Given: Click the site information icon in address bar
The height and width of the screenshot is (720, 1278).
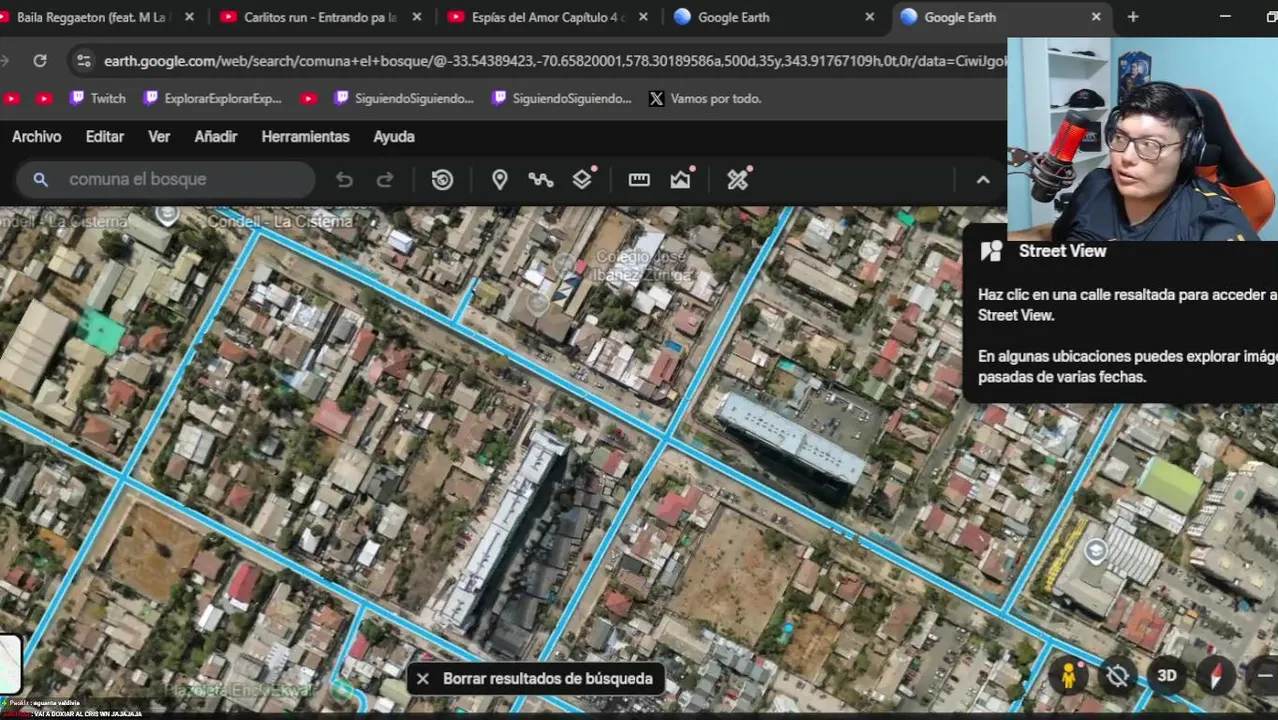Looking at the screenshot, I should (84, 61).
